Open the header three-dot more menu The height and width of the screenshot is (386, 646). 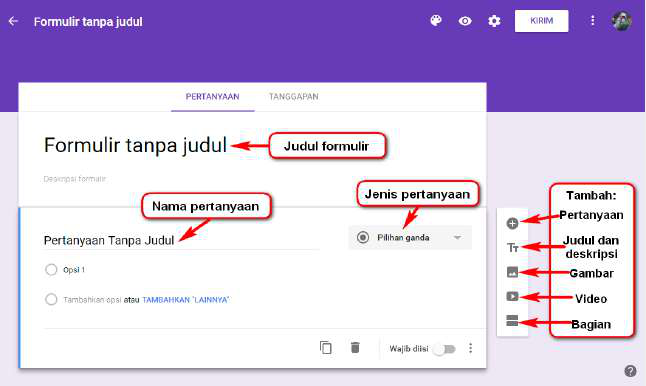pos(592,21)
